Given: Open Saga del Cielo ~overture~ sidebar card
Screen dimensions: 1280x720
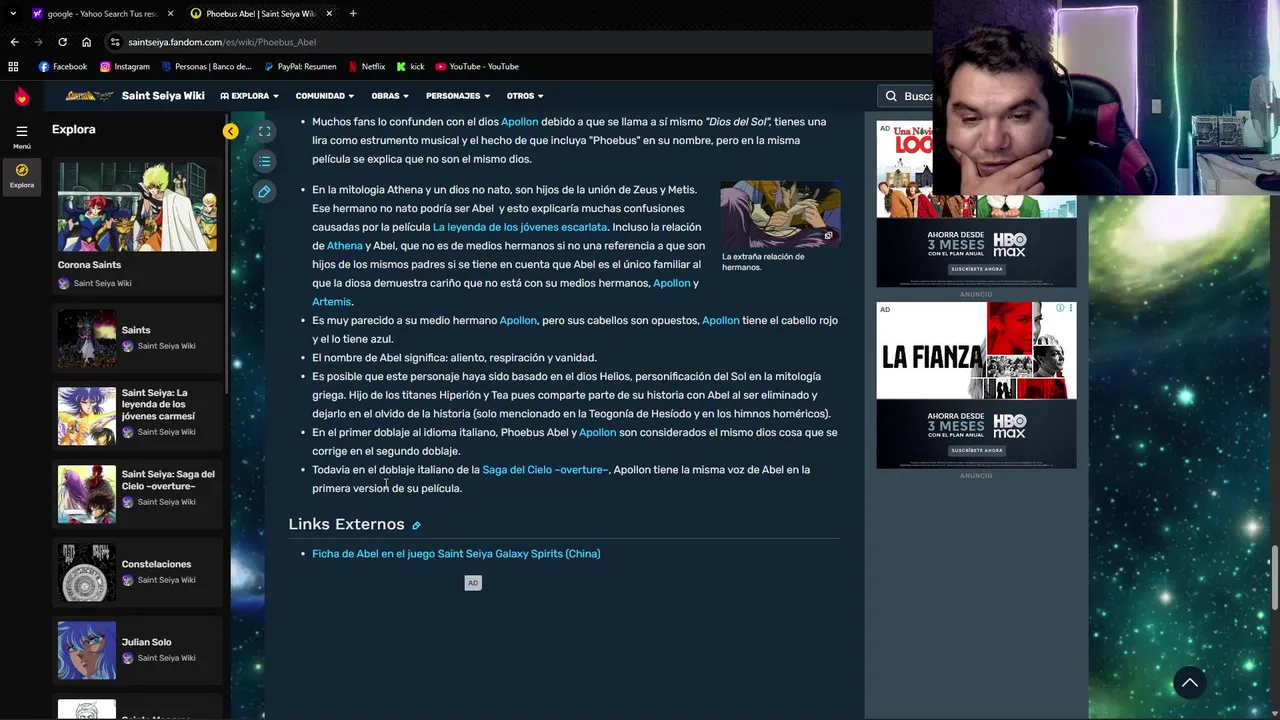Looking at the screenshot, I should pos(137,493).
